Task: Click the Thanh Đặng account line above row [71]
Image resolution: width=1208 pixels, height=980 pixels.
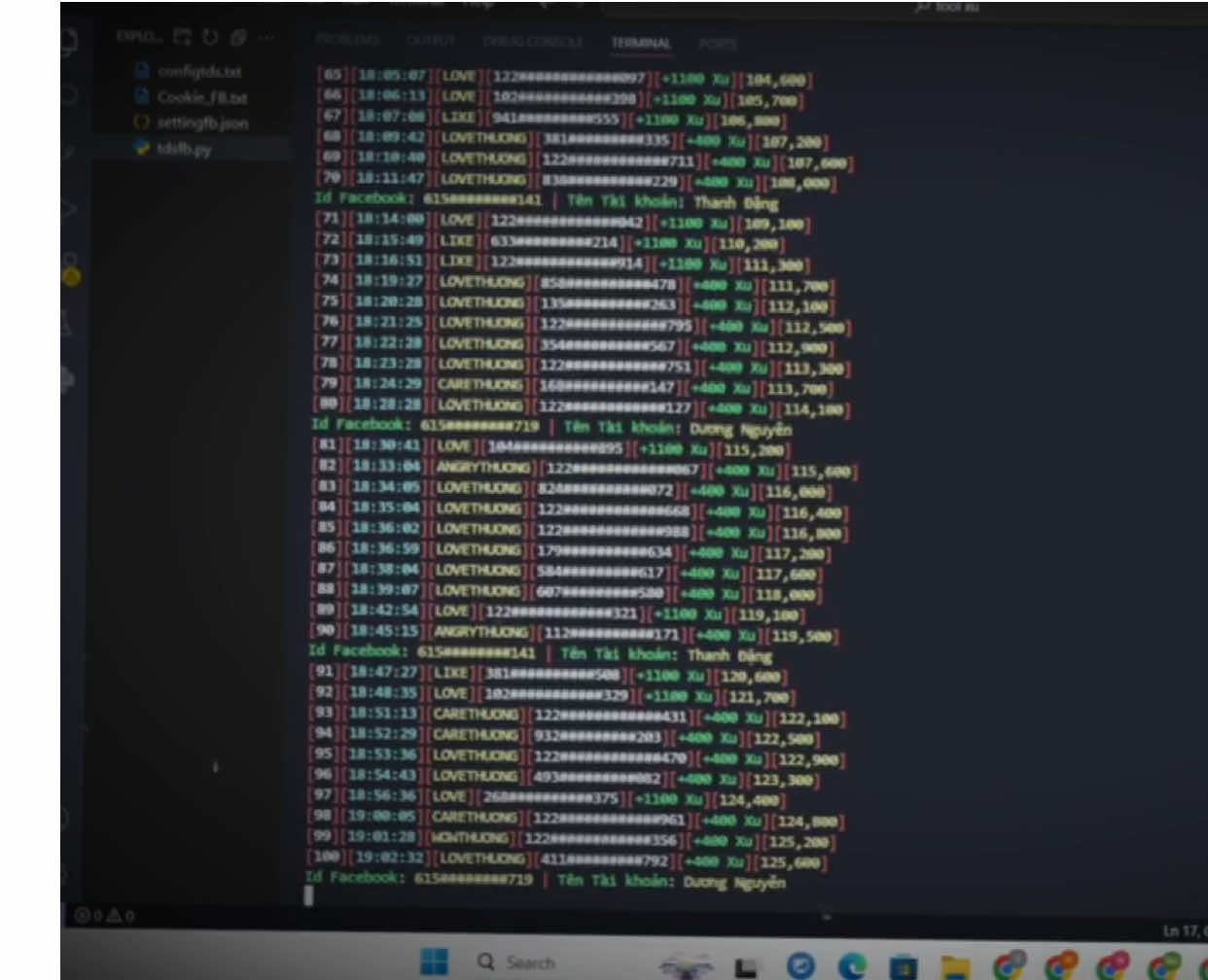Action: (x=546, y=200)
